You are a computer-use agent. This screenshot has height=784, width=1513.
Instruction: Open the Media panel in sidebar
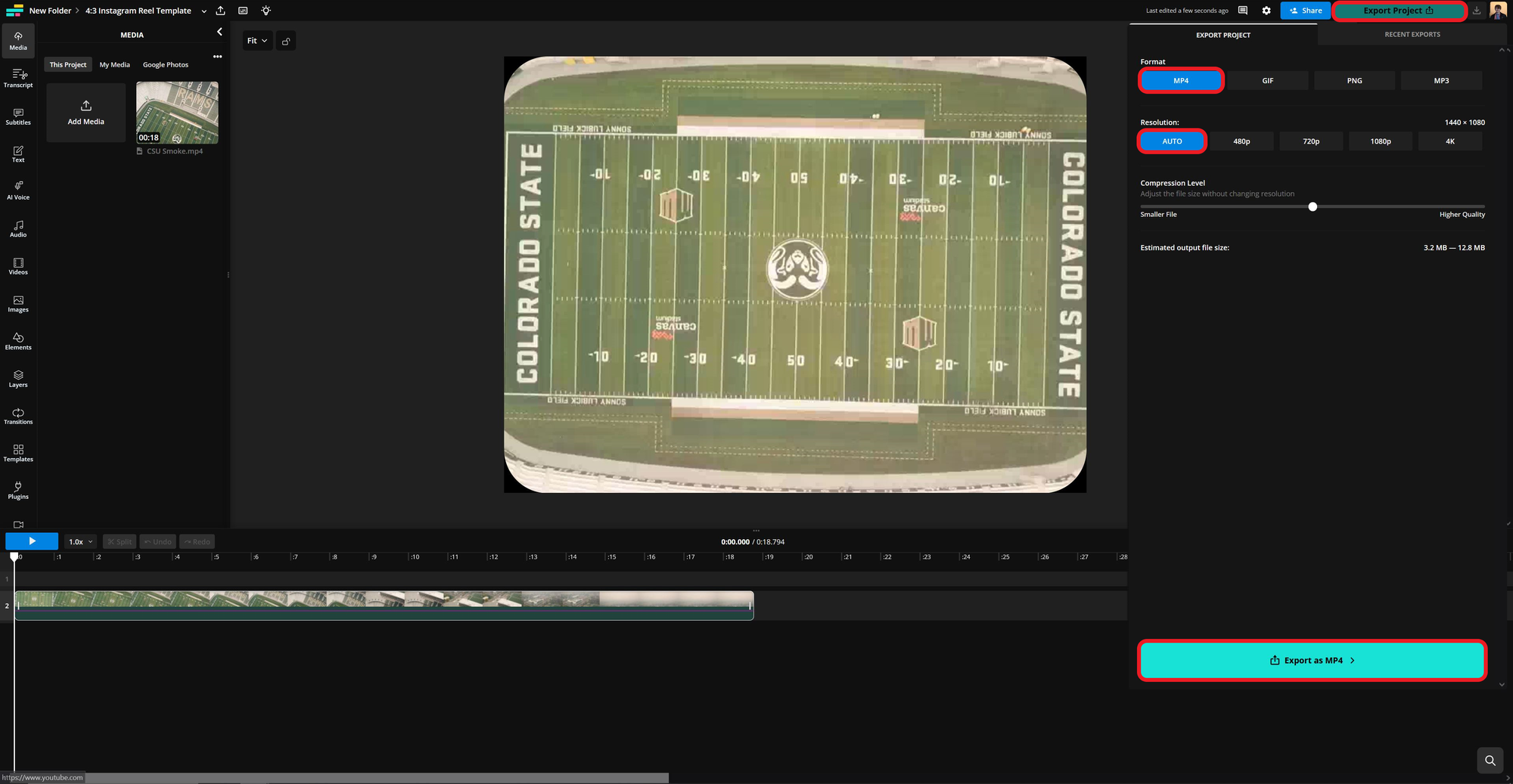click(x=18, y=41)
